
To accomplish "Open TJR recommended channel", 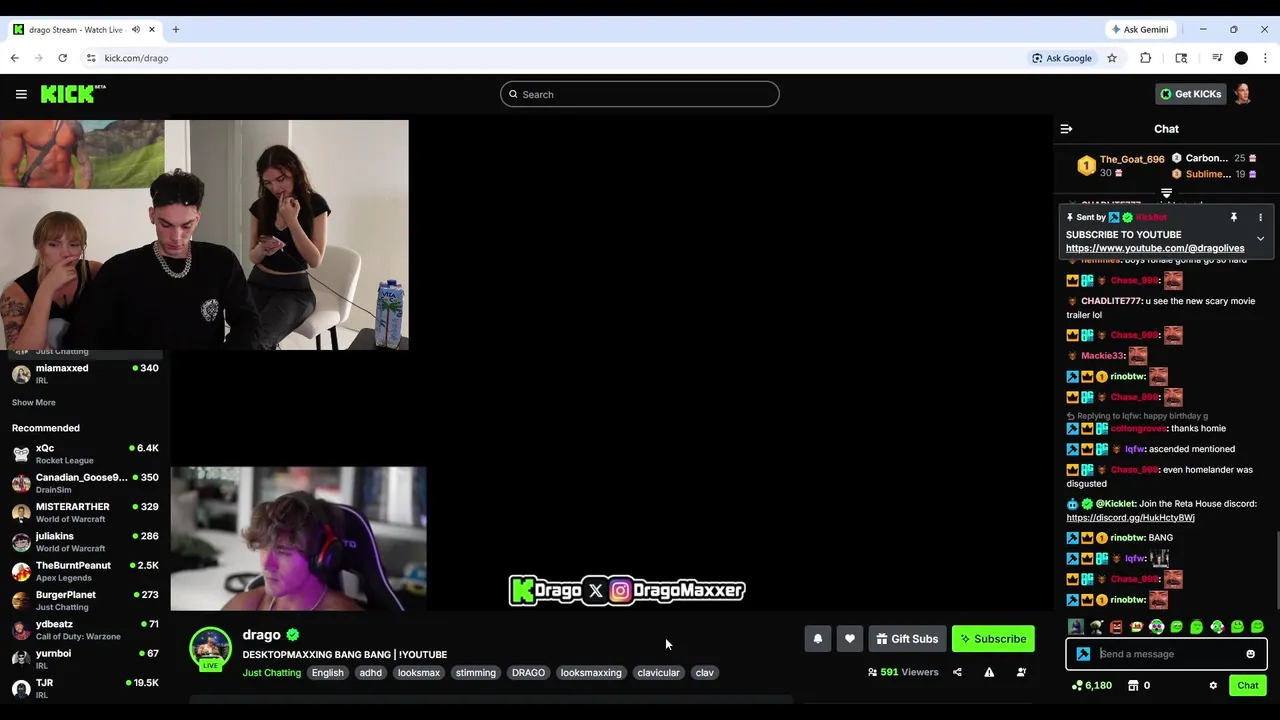I will tap(85, 689).
